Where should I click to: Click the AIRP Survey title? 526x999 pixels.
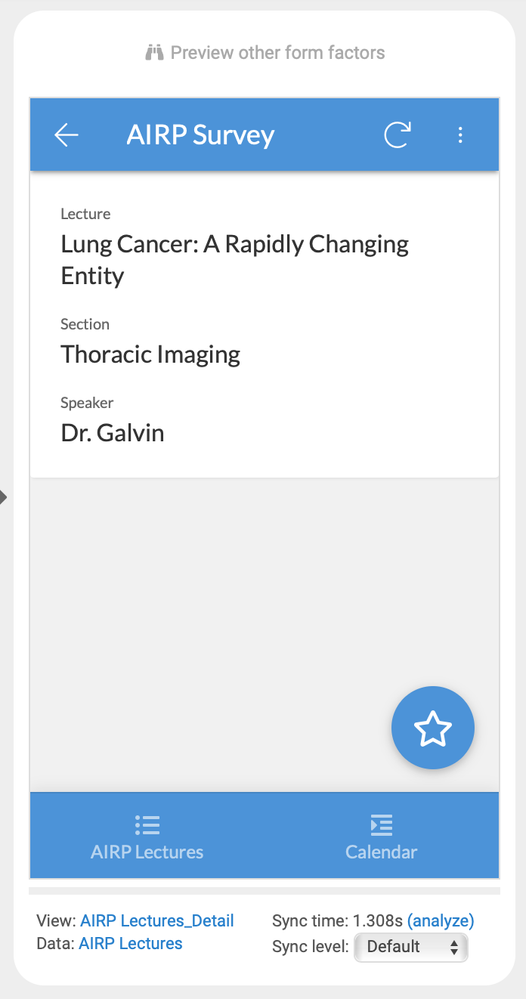click(x=201, y=135)
